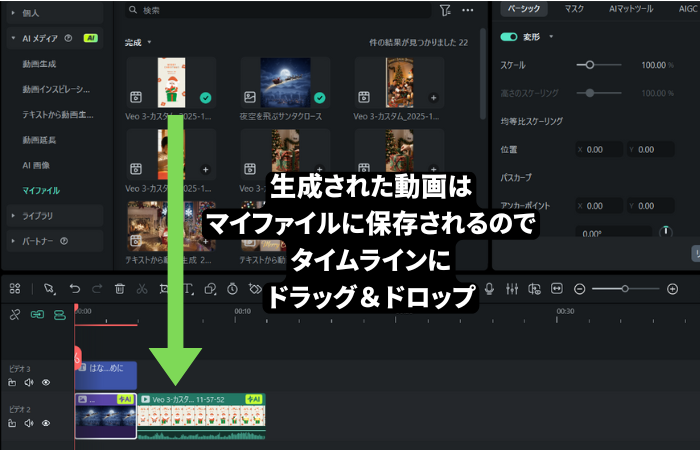Adjust the timeline zoom slider handle
Viewport: 700px width, 450px height.
point(625,289)
